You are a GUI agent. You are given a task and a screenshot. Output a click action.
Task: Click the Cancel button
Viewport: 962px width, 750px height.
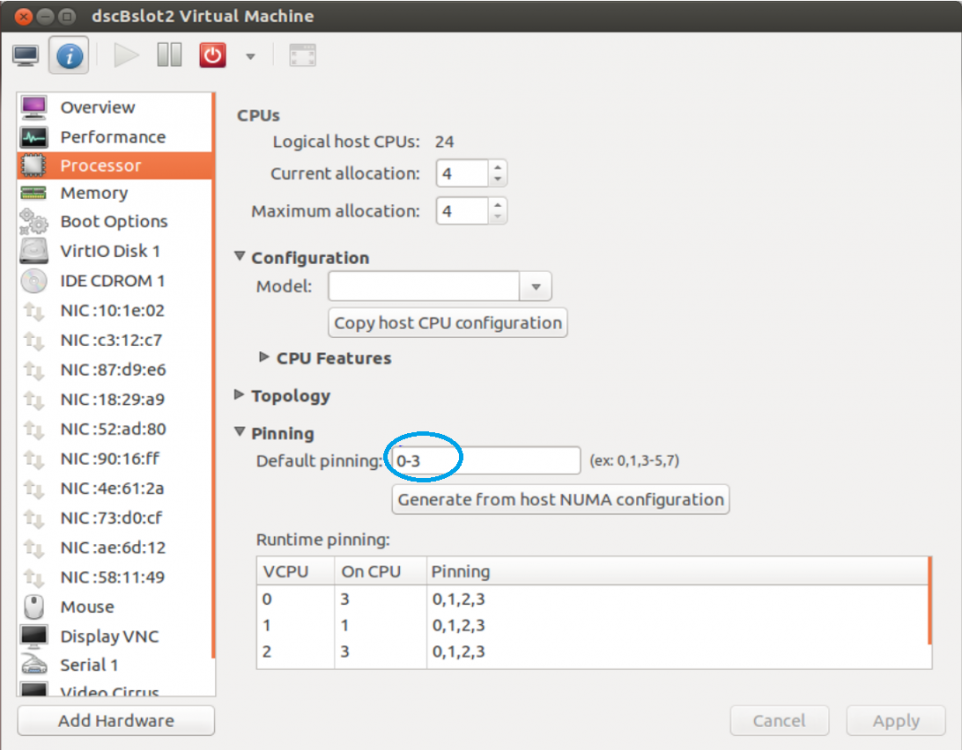point(779,721)
